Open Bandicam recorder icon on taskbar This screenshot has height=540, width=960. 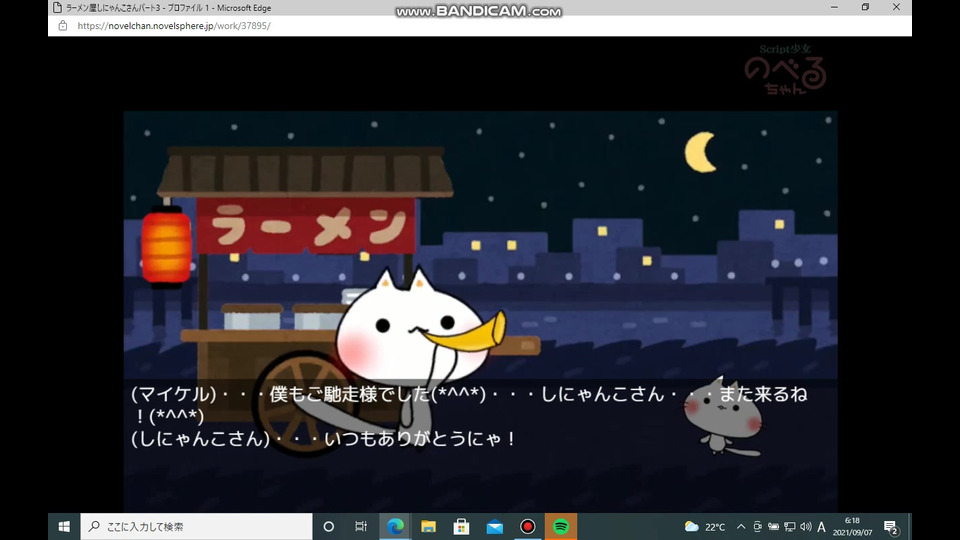pyautogui.click(x=528, y=527)
